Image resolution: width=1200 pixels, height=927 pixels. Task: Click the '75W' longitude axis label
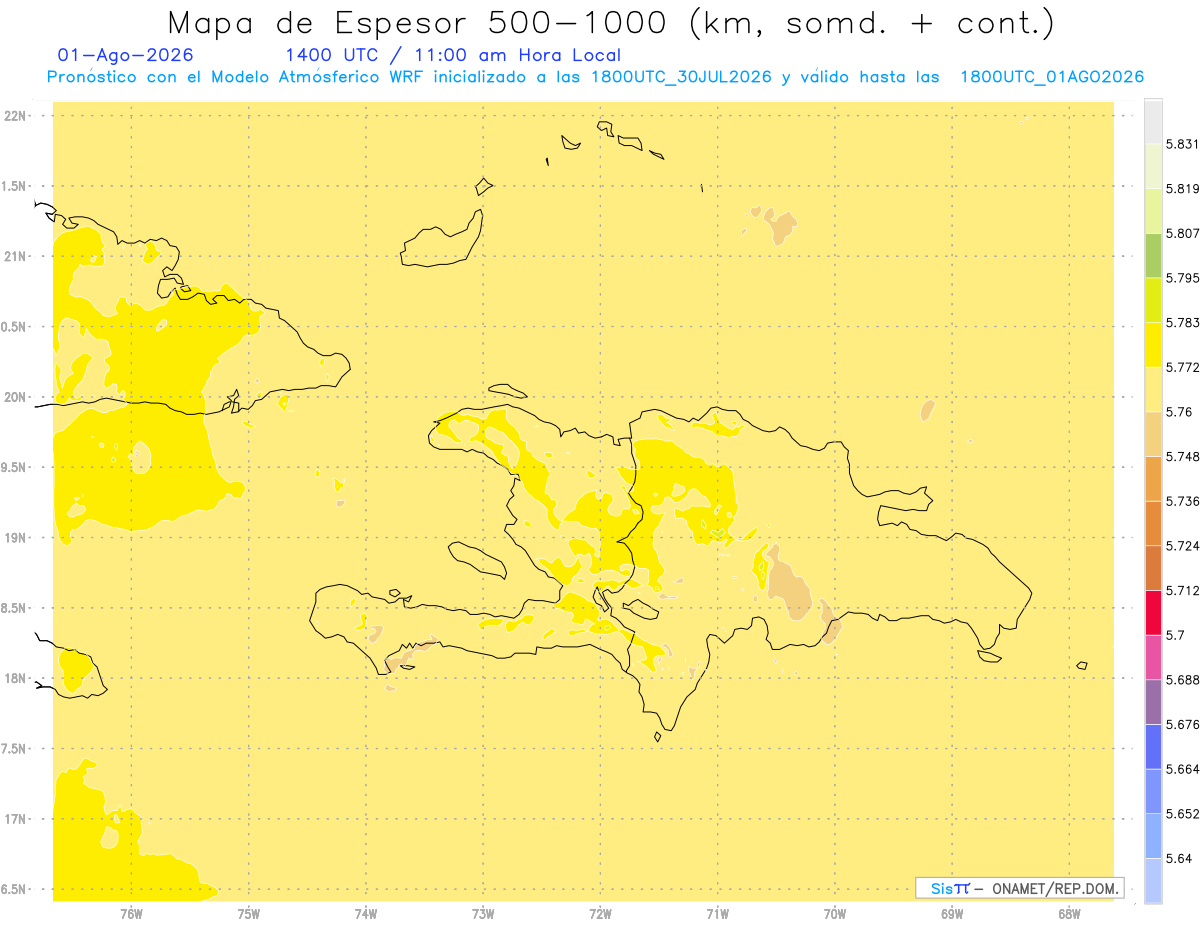[x=249, y=913]
